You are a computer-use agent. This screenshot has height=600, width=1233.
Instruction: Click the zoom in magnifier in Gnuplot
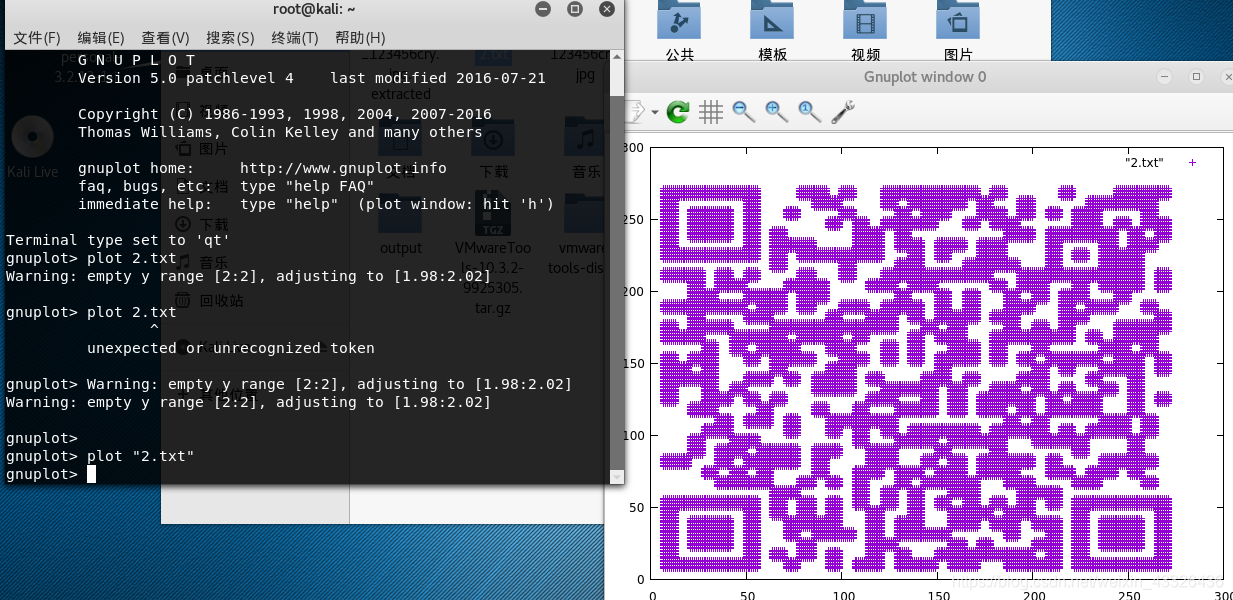(x=776, y=112)
